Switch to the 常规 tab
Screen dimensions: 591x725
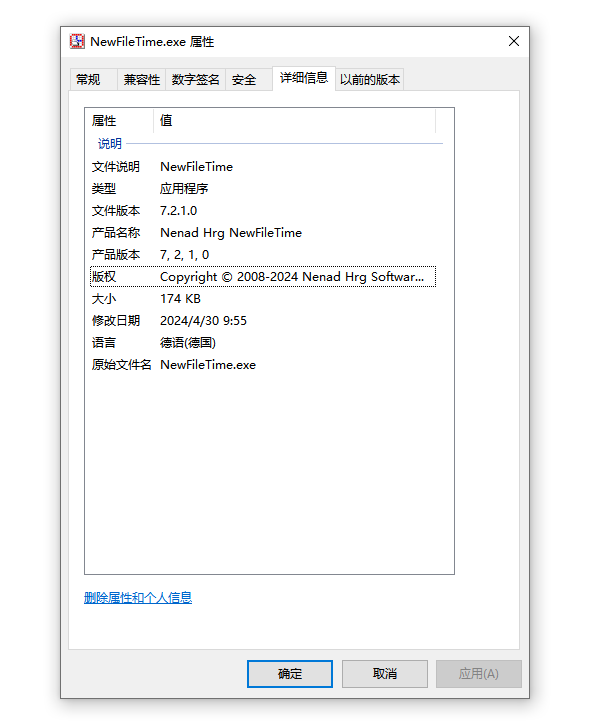click(93, 80)
